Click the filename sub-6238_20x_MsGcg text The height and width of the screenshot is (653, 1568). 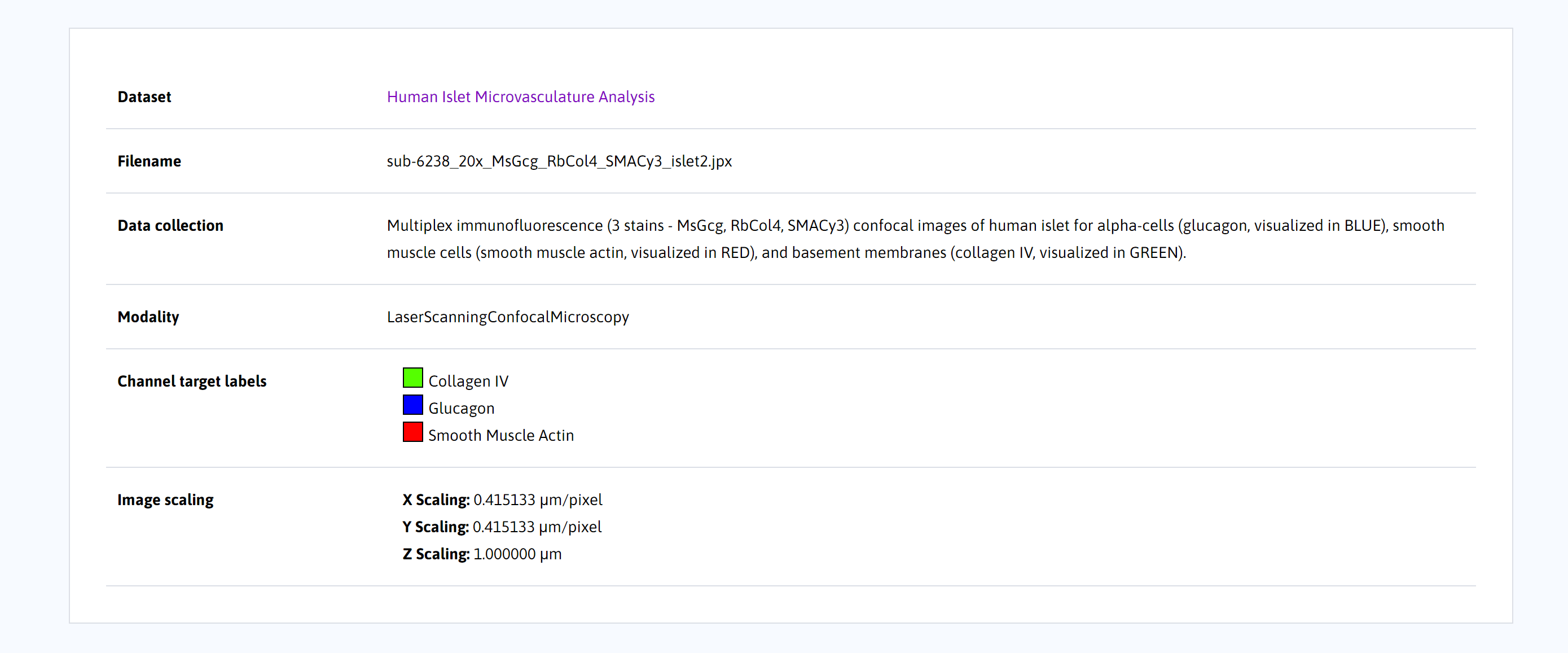[x=559, y=161]
